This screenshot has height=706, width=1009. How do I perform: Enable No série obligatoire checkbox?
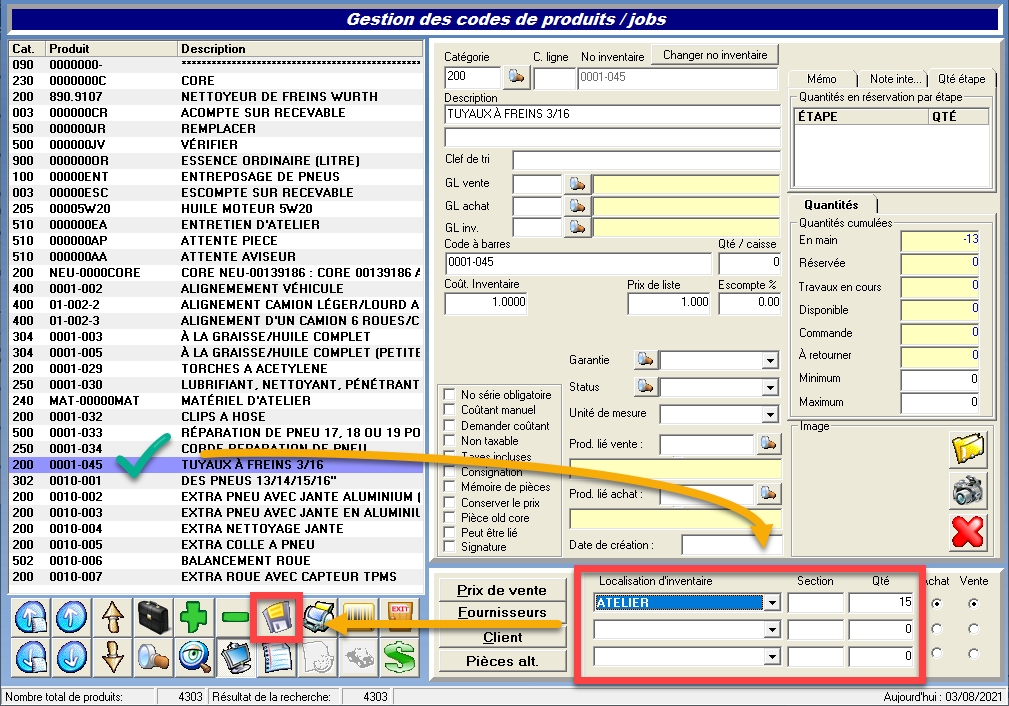pos(450,395)
